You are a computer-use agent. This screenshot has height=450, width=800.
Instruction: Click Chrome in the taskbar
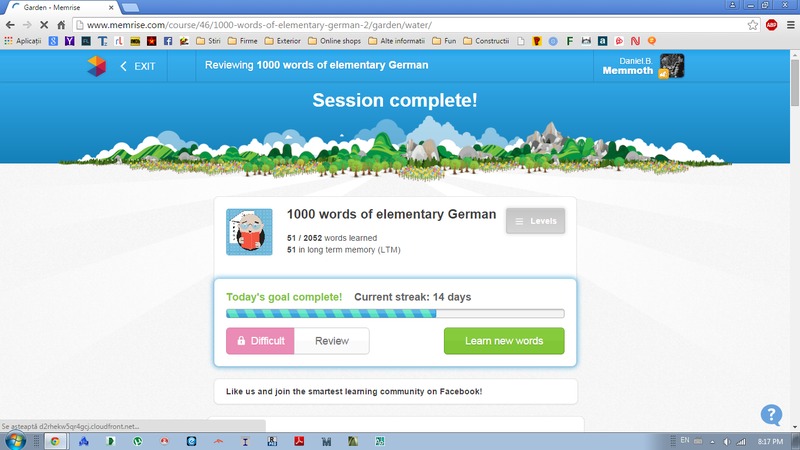pyautogui.click(x=55, y=441)
